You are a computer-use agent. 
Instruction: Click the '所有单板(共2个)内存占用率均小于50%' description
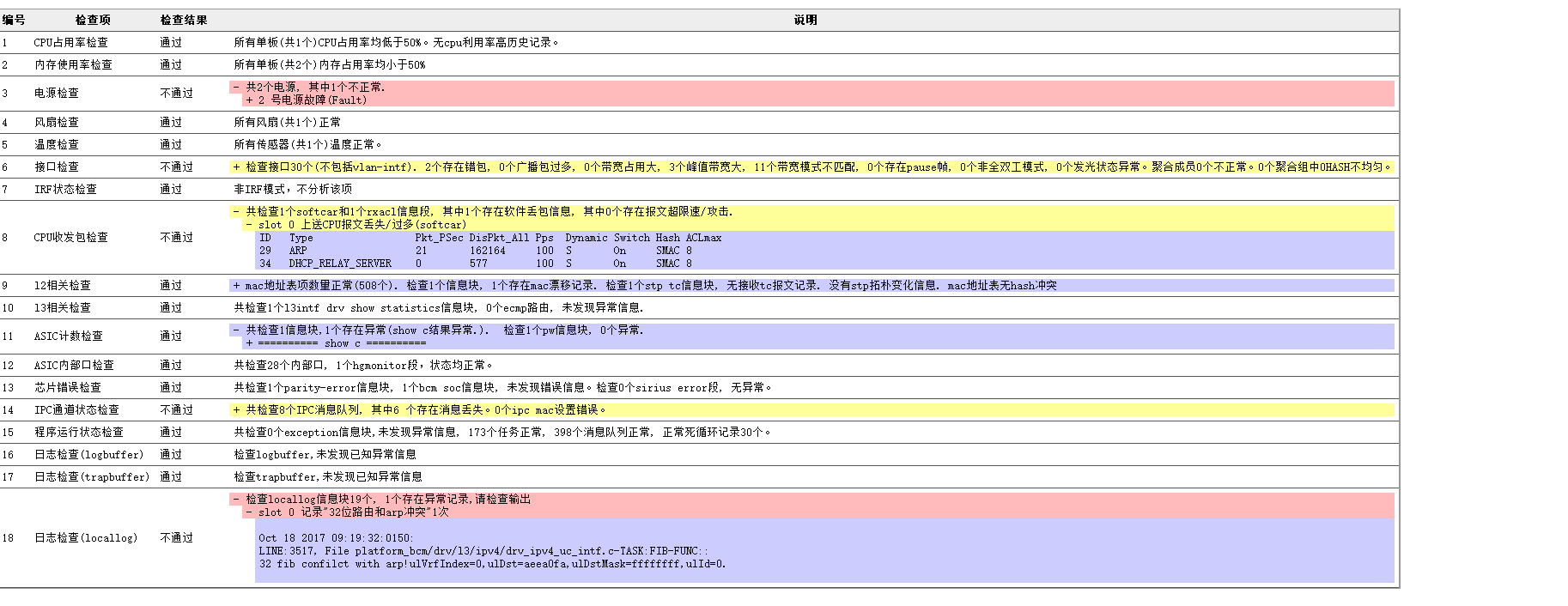pyautogui.click(x=330, y=64)
